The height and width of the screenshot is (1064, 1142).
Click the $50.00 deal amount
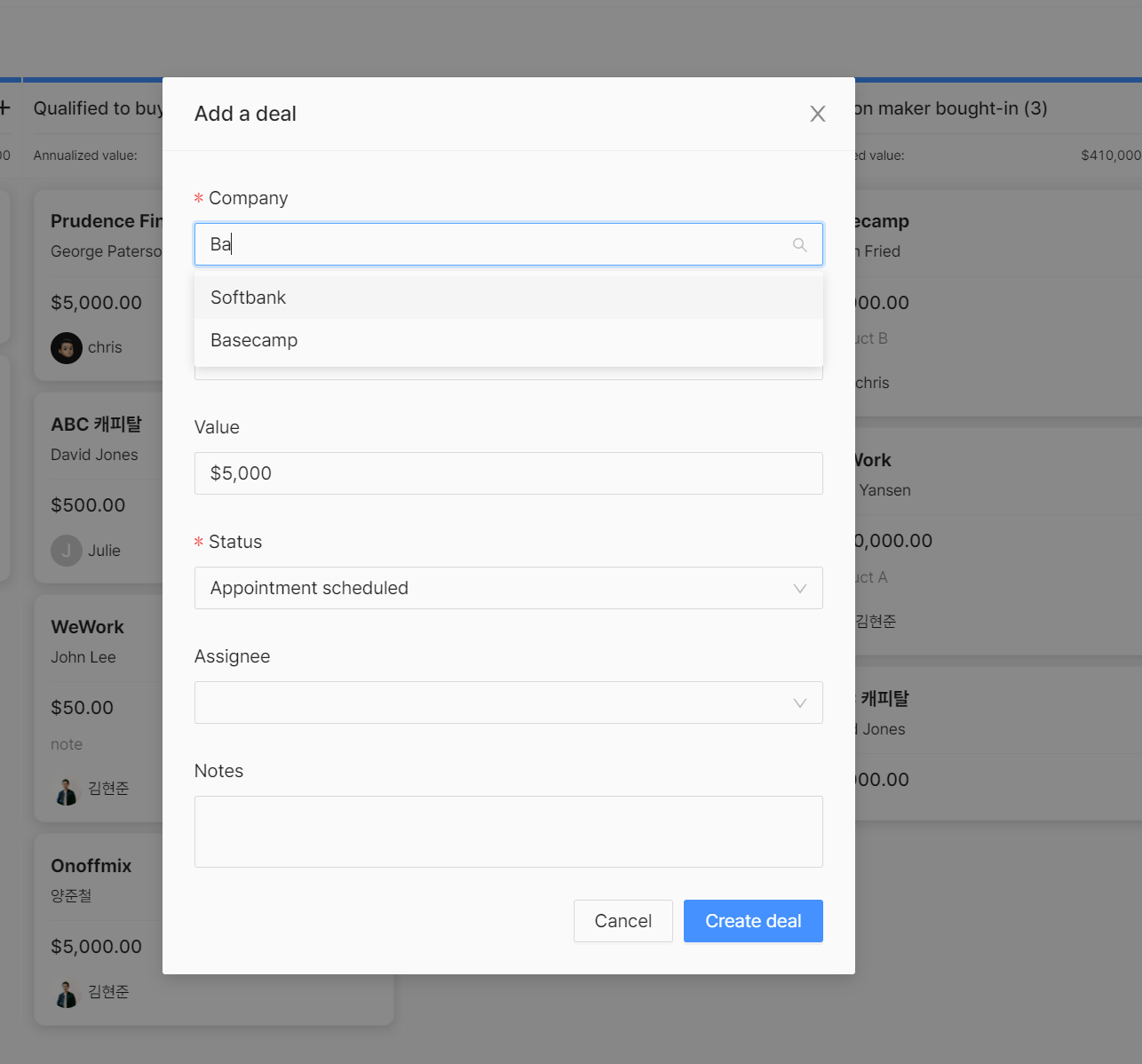(x=82, y=708)
